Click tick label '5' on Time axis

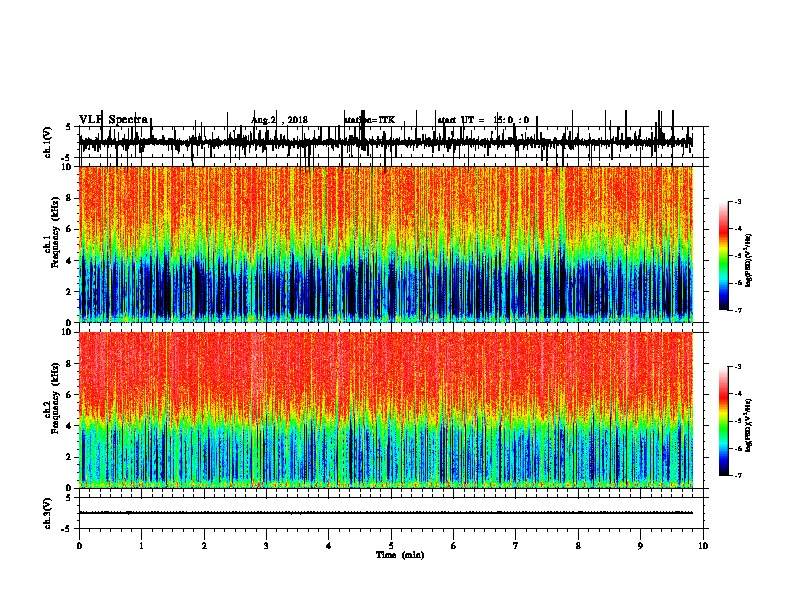(x=391, y=546)
